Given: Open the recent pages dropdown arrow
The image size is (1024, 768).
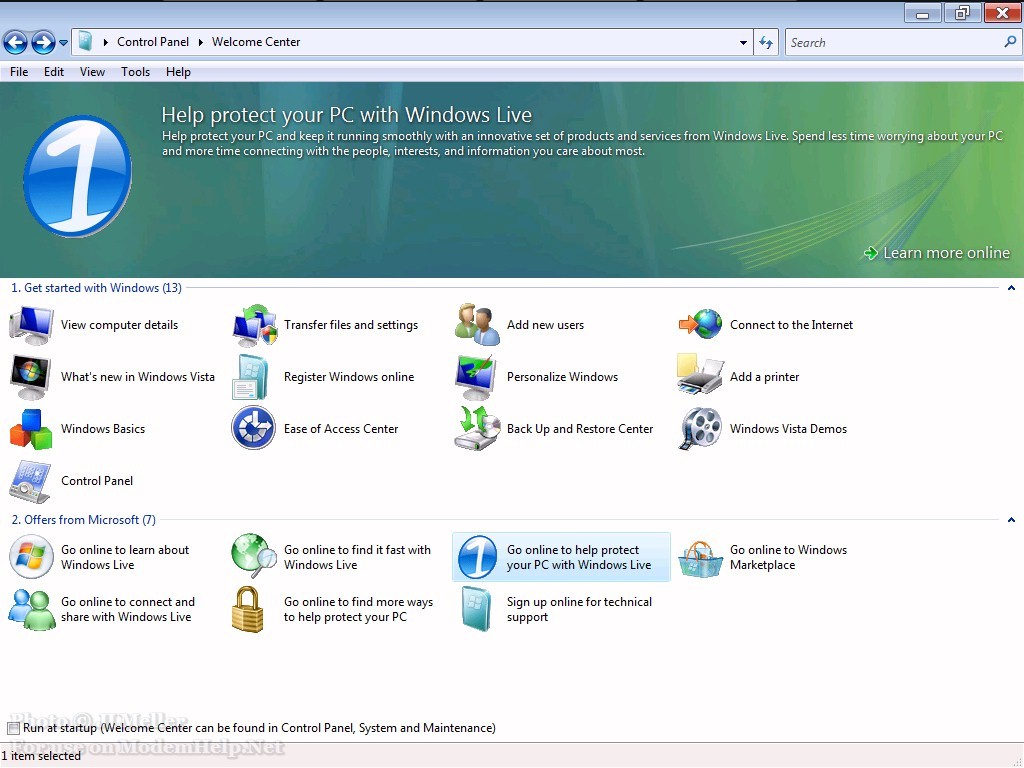Looking at the screenshot, I should click(x=63, y=43).
